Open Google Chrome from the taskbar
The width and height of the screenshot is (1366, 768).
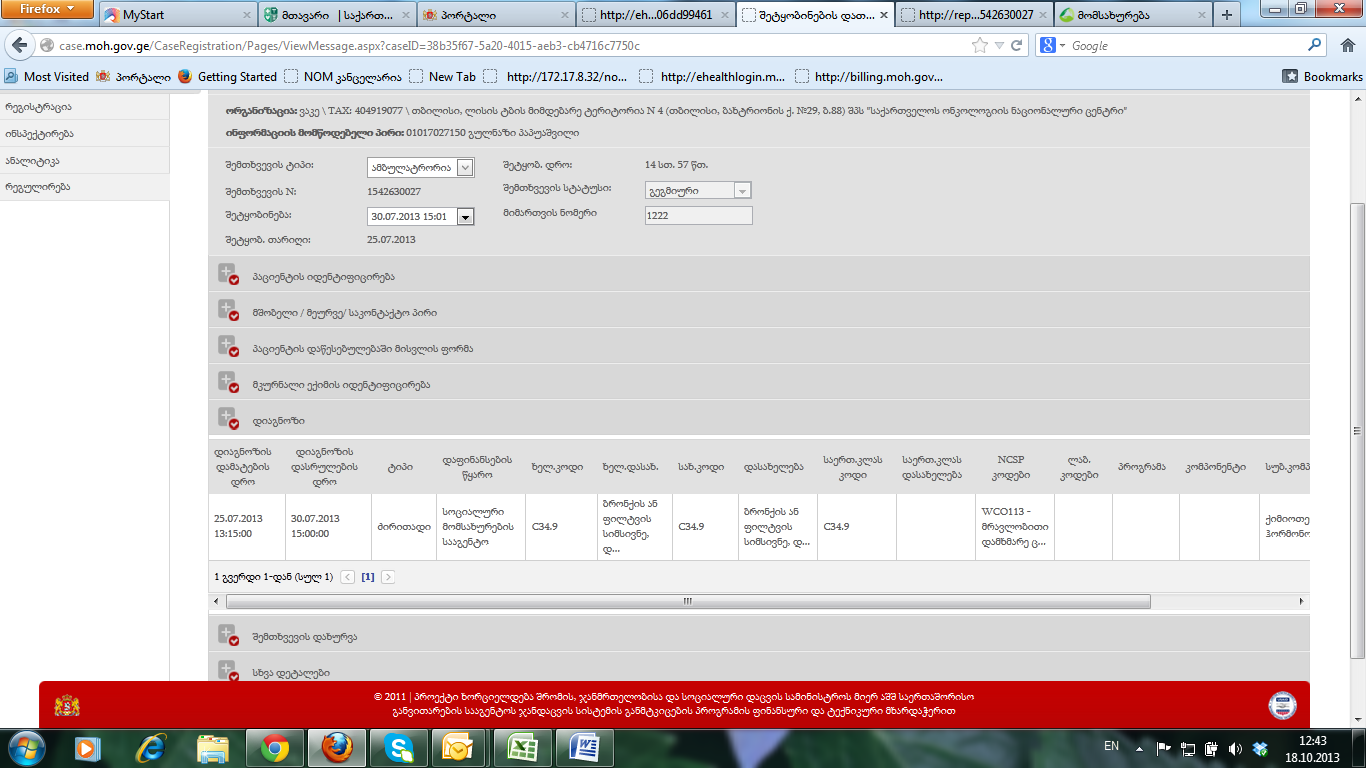pyautogui.click(x=275, y=747)
